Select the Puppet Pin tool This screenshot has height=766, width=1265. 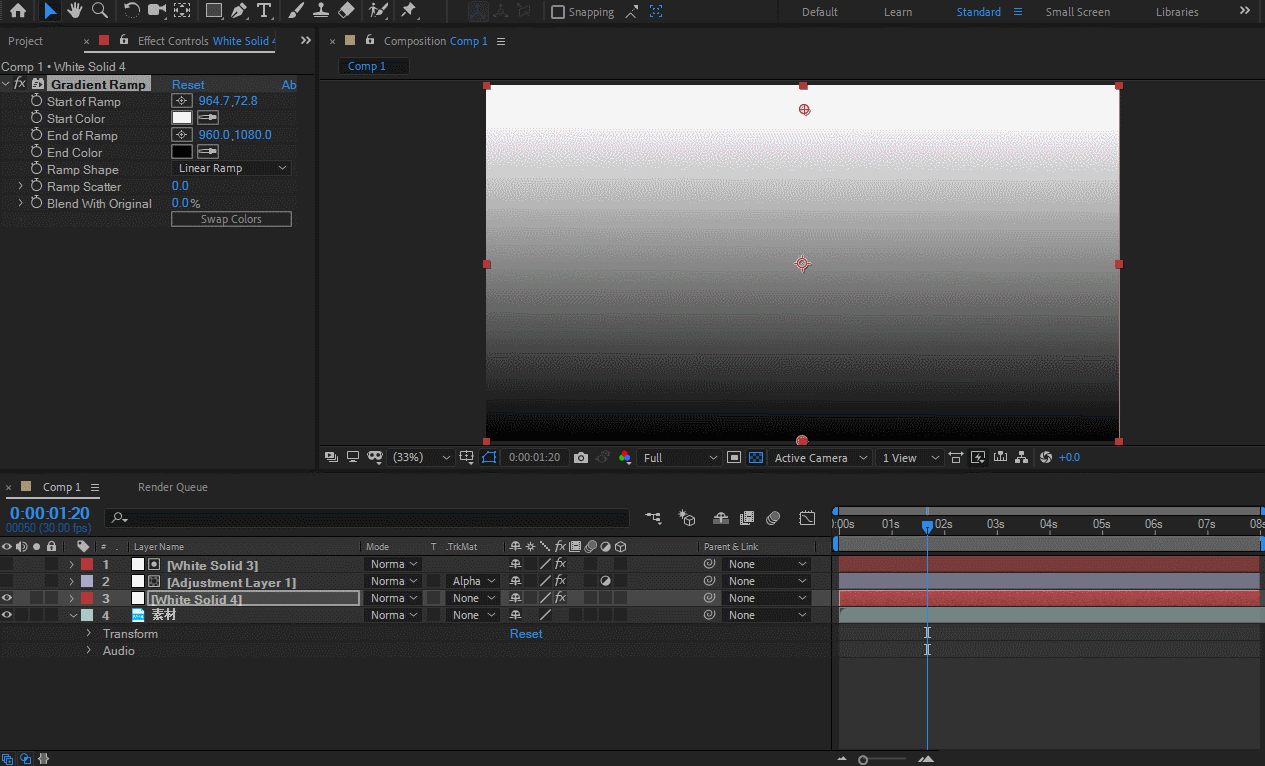point(408,11)
